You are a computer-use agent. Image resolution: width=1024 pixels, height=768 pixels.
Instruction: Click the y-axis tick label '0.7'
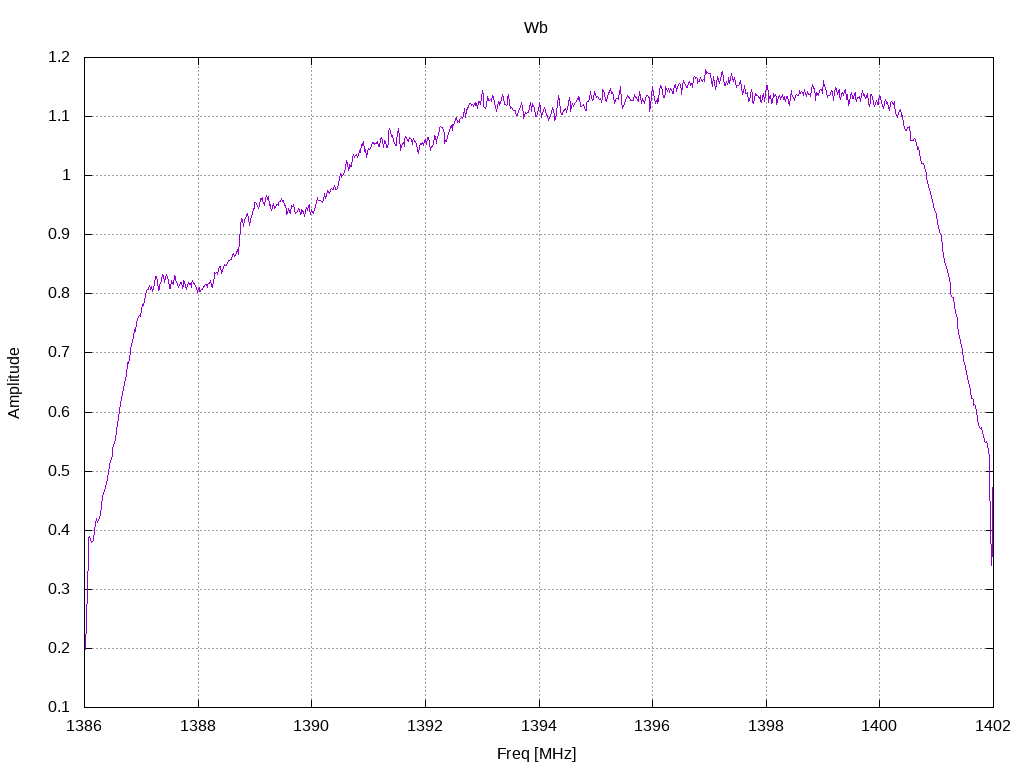coord(59,353)
